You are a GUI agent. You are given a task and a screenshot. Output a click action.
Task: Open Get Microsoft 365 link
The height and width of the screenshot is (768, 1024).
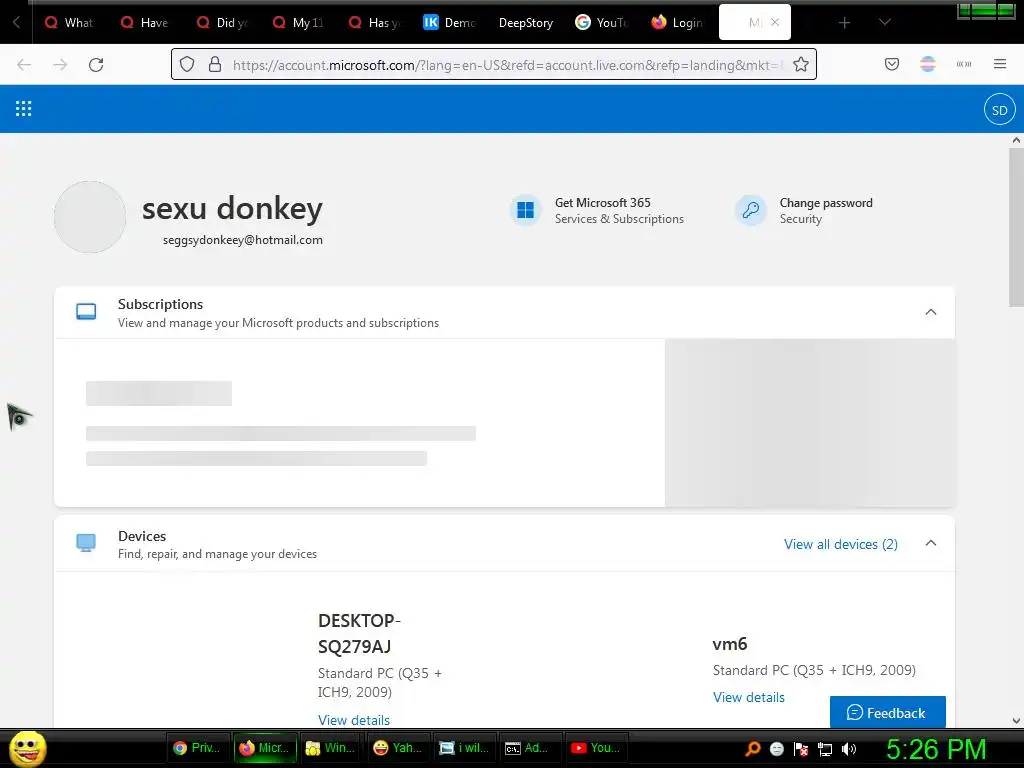coord(602,202)
